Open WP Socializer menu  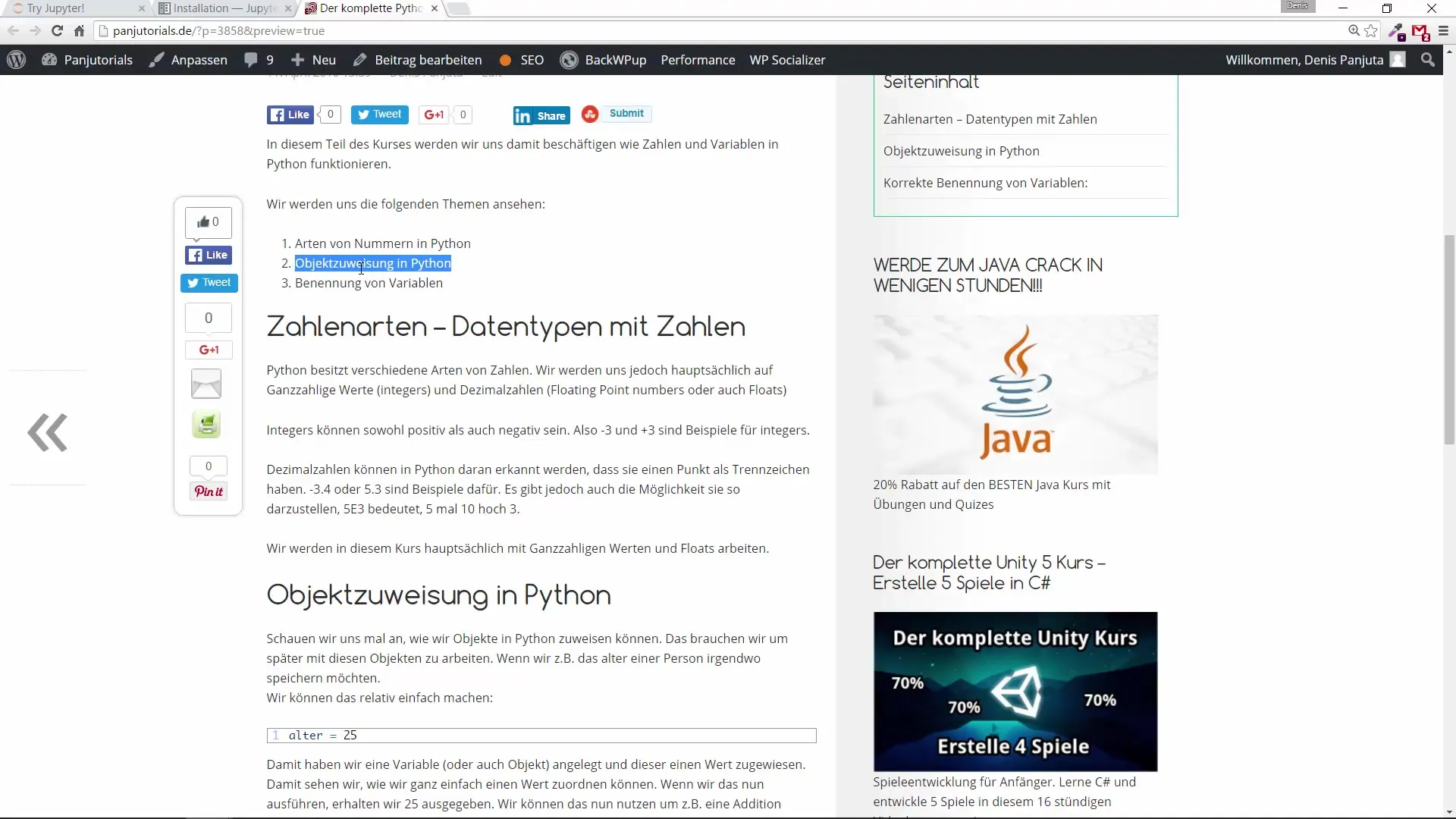point(787,60)
